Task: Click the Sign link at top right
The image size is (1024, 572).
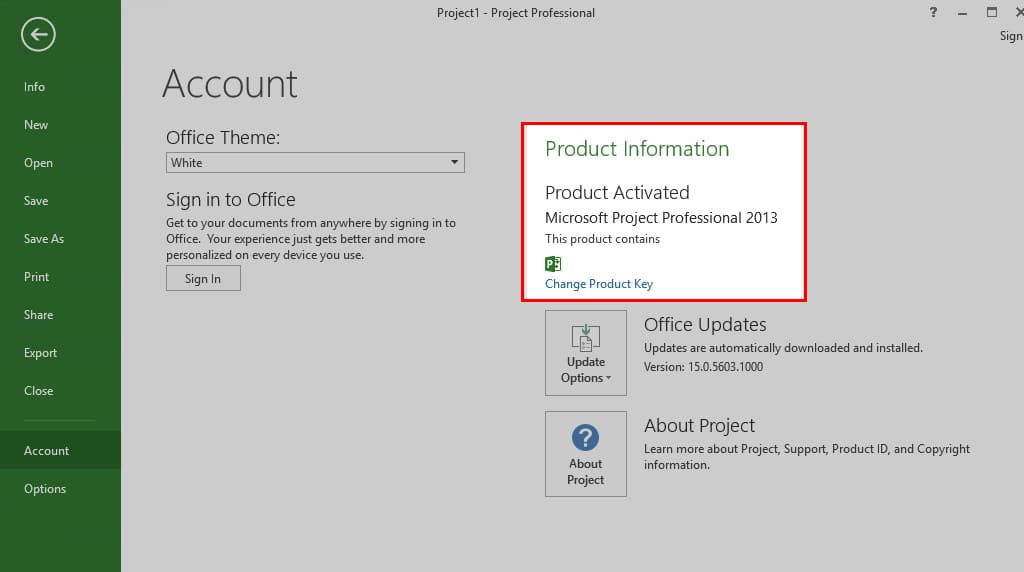Action: point(1011,36)
